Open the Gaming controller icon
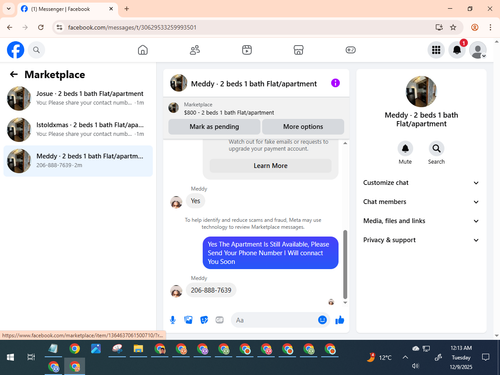The height and width of the screenshot is (375, 500). tap(350, 50)
